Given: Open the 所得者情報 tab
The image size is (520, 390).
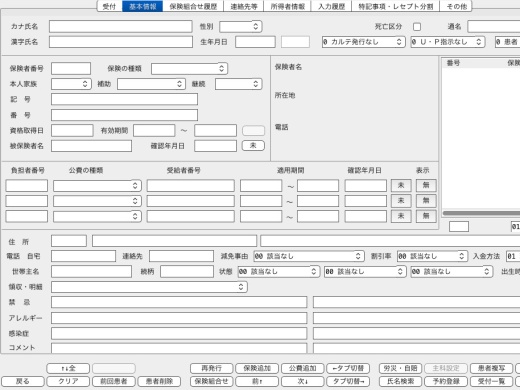Looking at the screenshot, I should click(x=287, y=6).
